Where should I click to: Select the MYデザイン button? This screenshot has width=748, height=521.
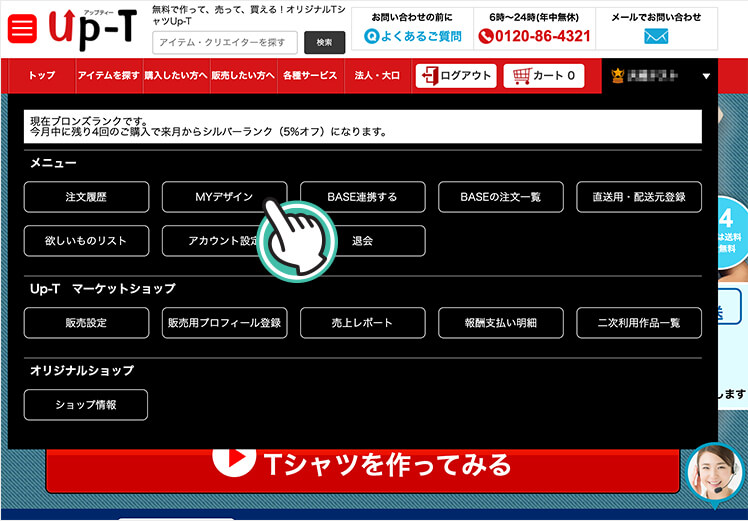(224, 197)
